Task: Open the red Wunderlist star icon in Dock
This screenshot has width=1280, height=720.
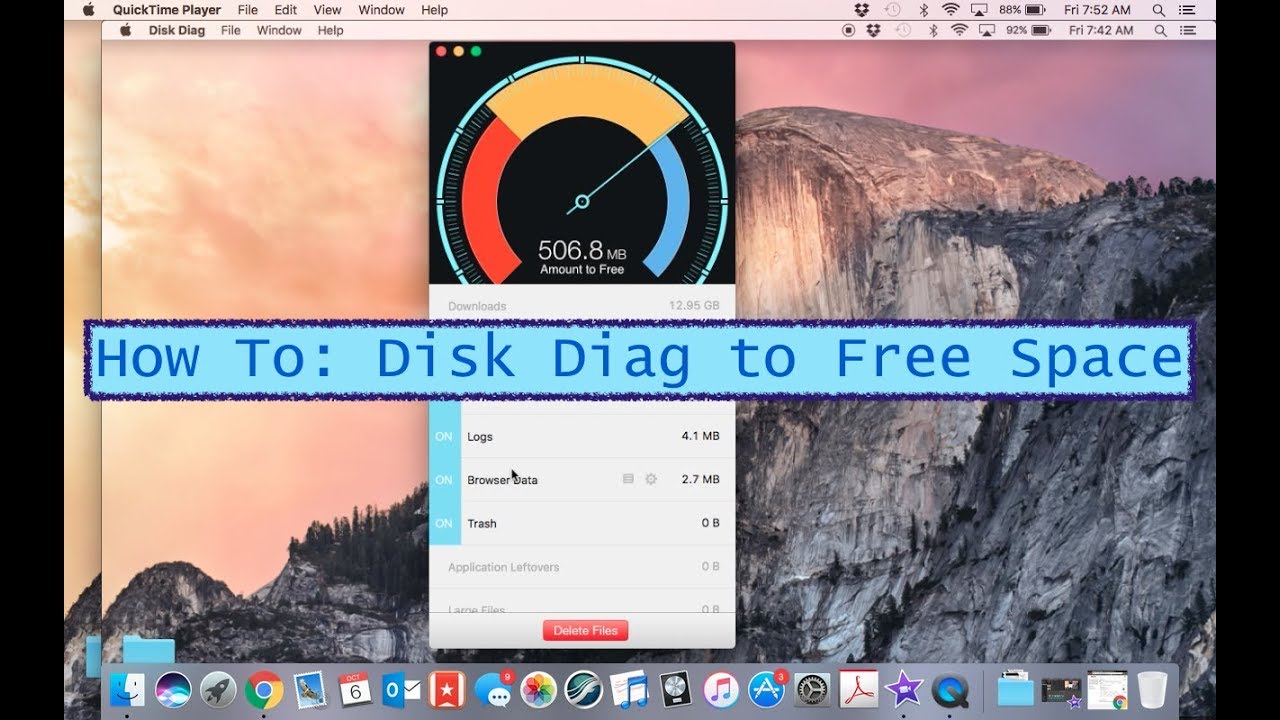Action: click(446, 689)
